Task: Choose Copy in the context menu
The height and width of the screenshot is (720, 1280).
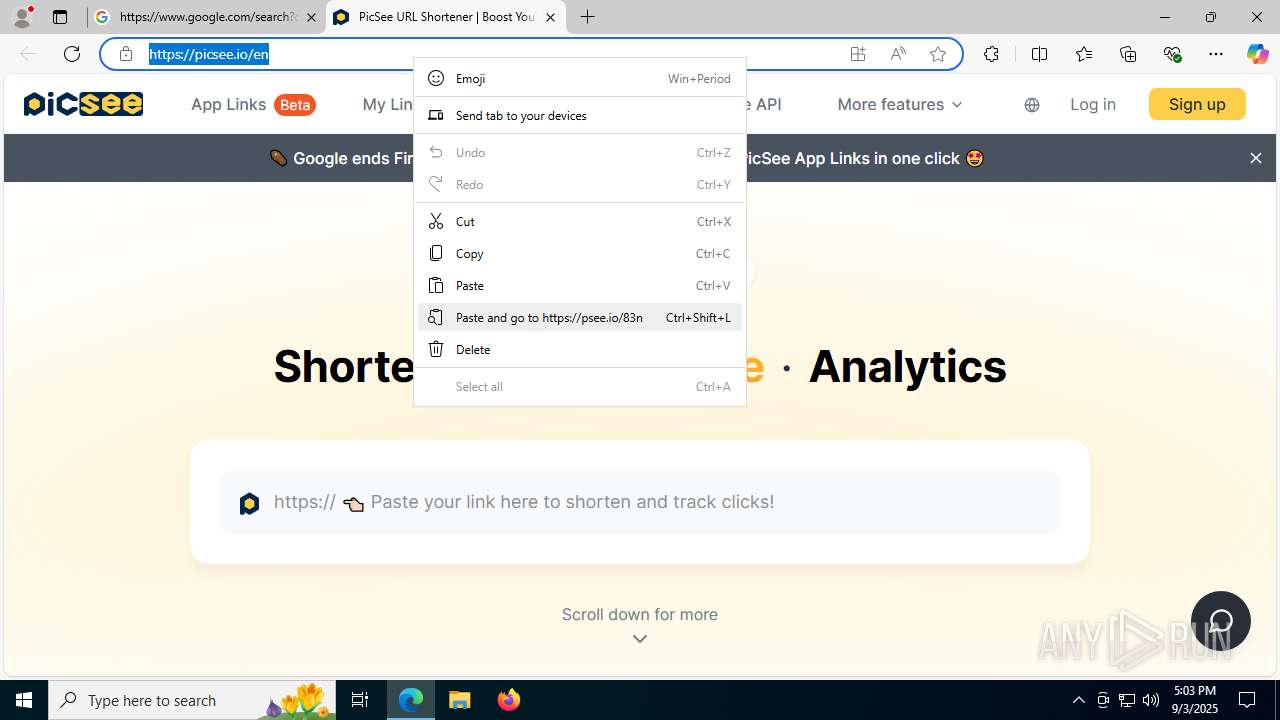Action: click(x=580, y=253)
